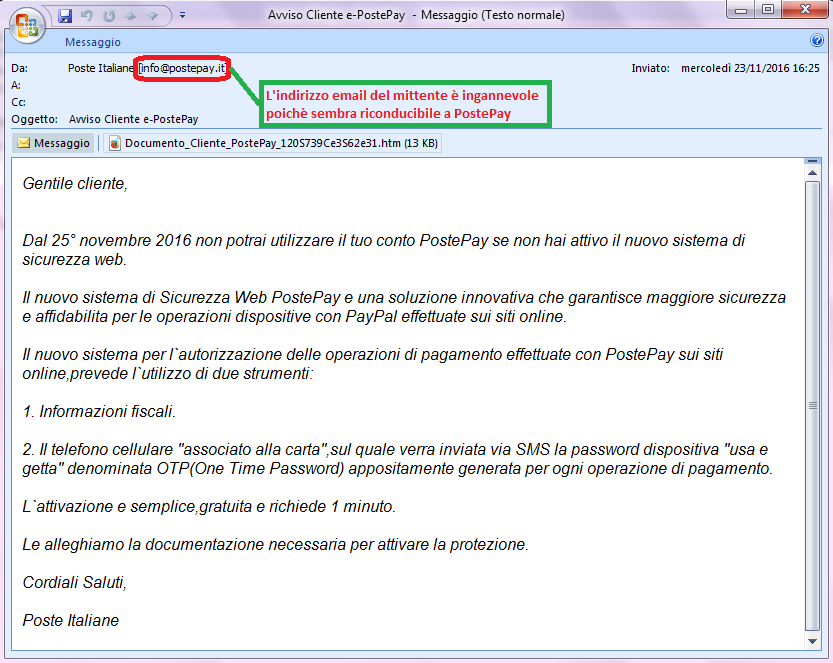The width and height of the screenshot is (833, 663).
Task: Save the message with the floppy icon
Action: click(65, 16)
